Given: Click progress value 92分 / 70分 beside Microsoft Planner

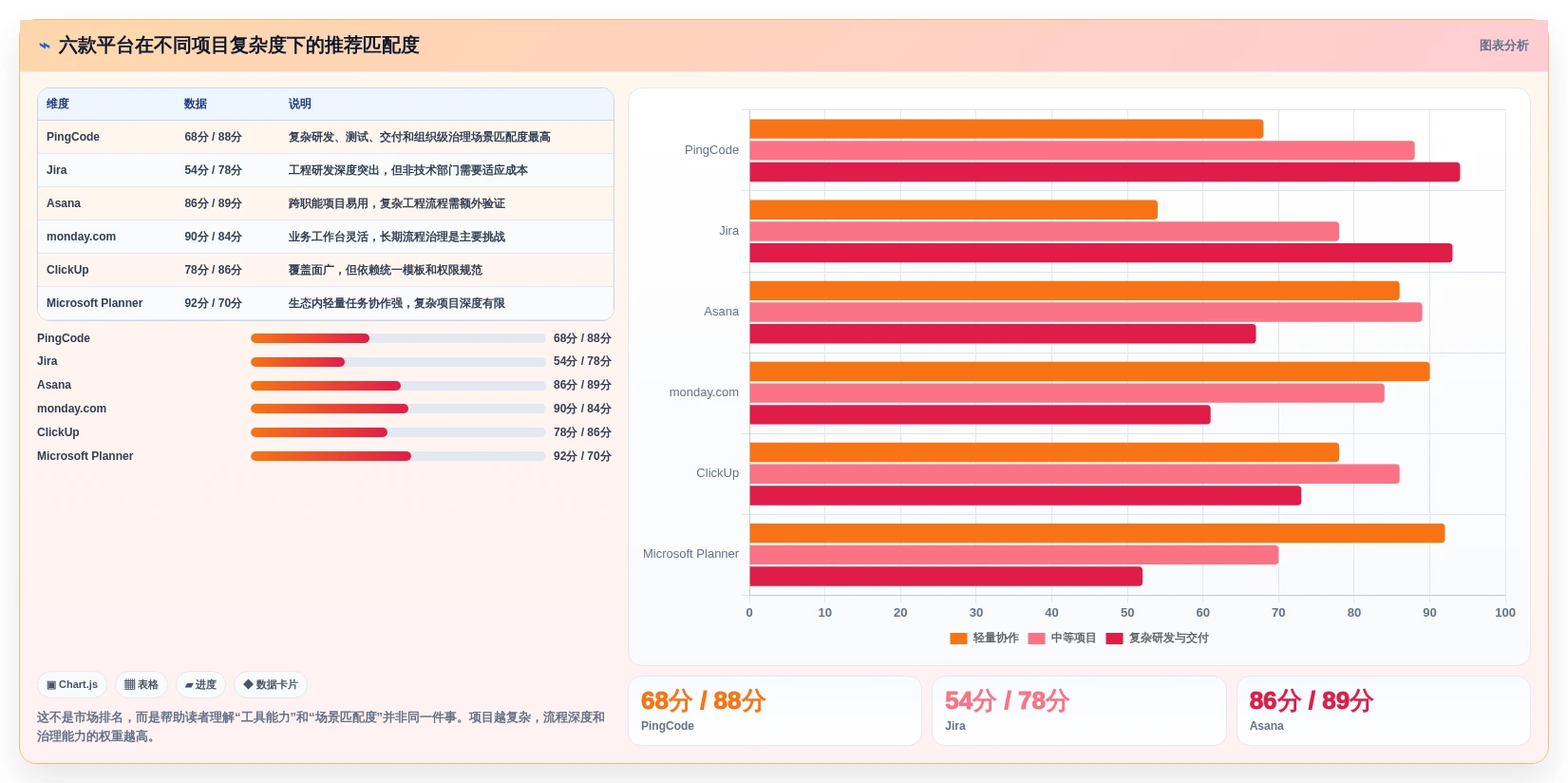Looking at the screenshot, I should coord(582,456).
